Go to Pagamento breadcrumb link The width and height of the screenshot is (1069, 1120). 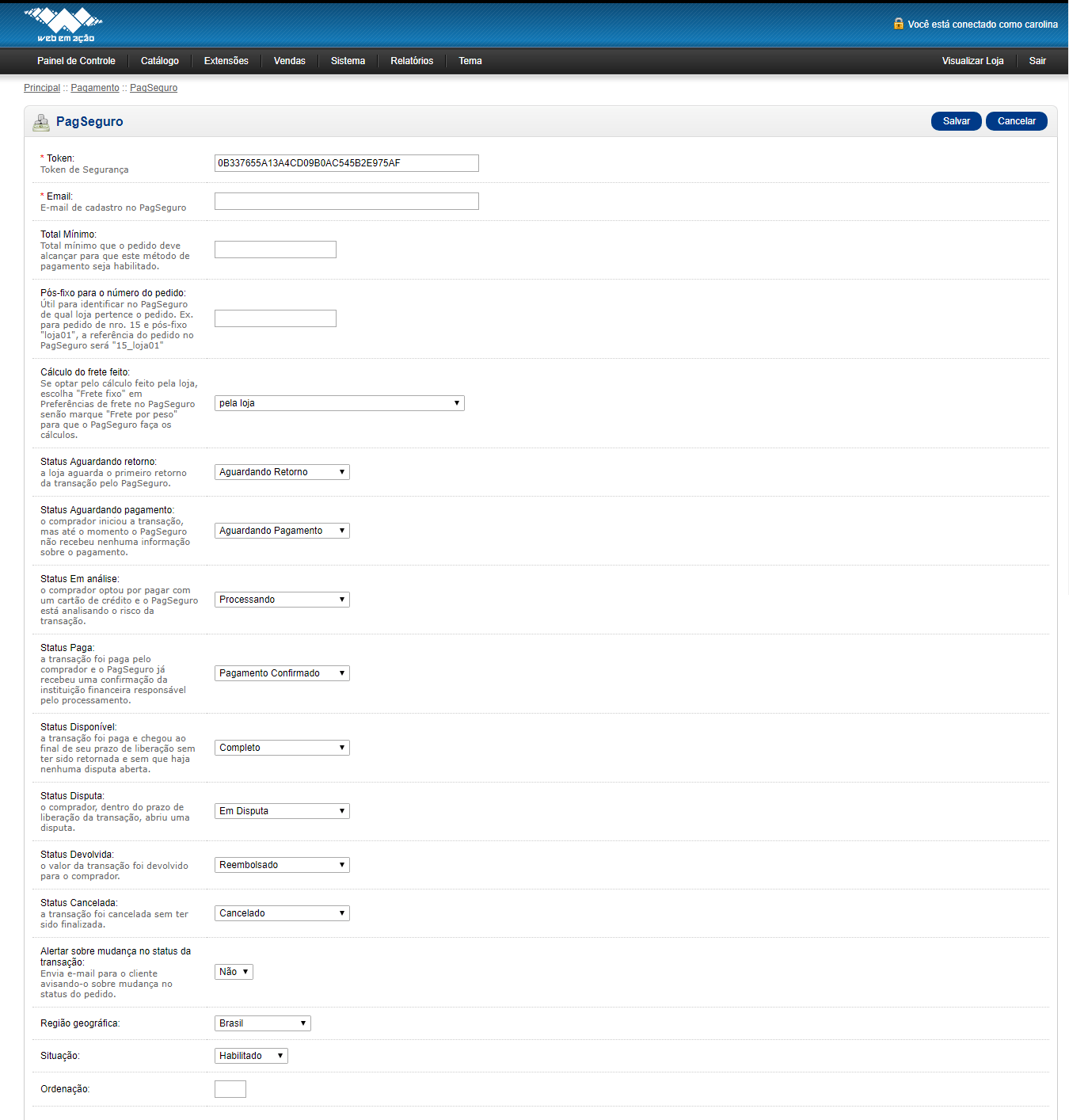pos(95,88)
